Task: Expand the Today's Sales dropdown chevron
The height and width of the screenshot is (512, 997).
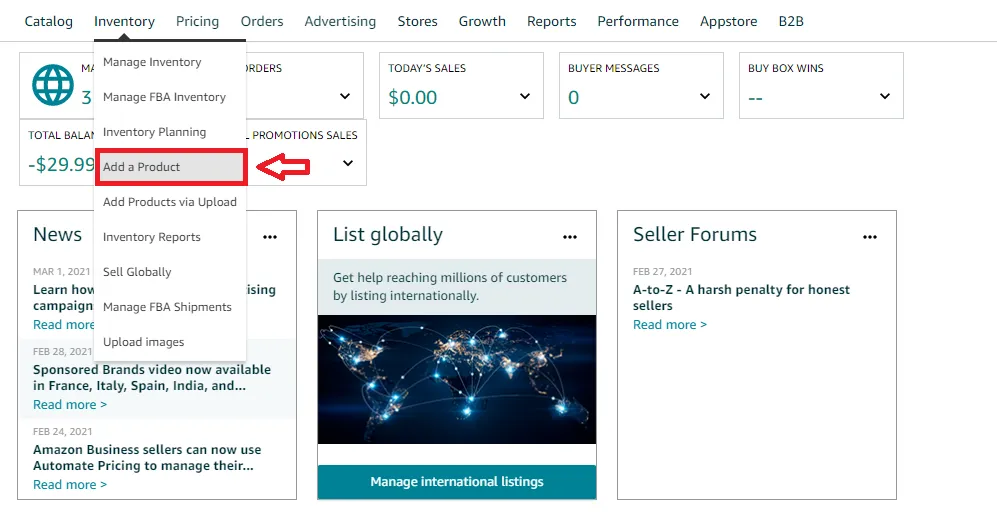Action: point(525,96)
